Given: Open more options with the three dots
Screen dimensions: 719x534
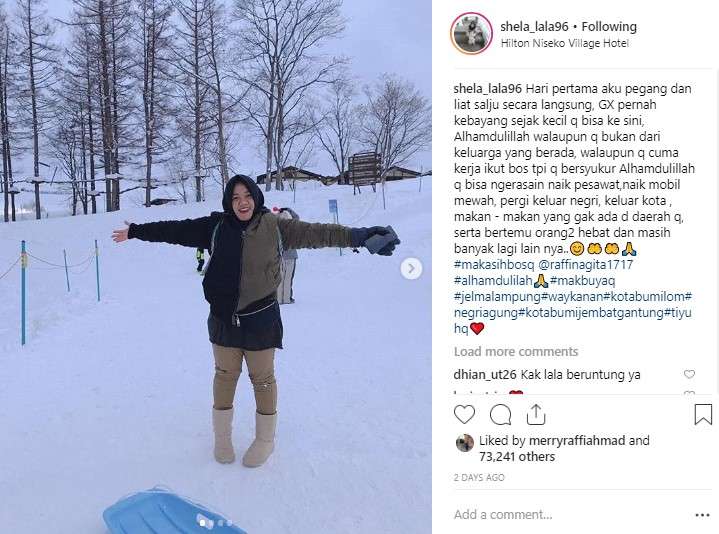Looking at the screenshot, I should click(702, 515).
